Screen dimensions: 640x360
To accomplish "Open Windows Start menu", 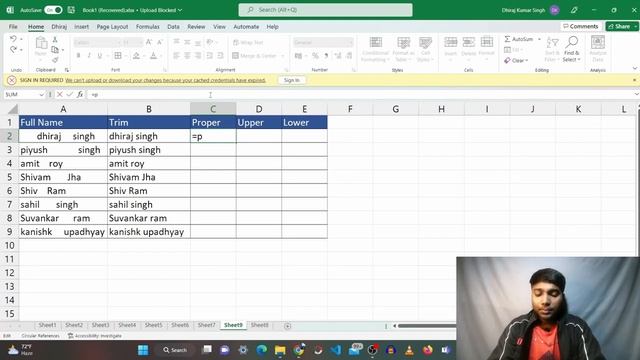I will tap(143, 350).
